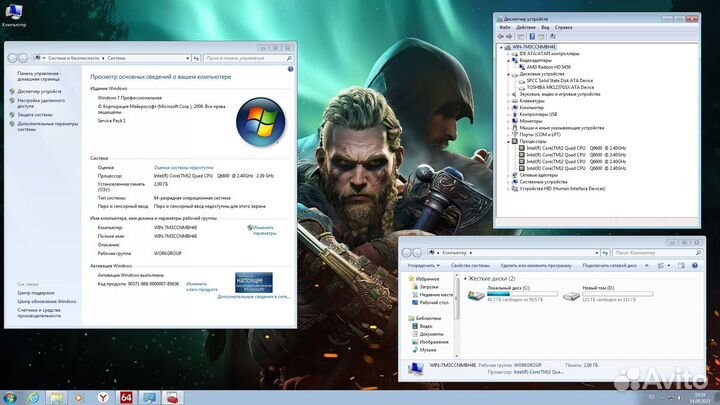Click Изменить параметры link in System window
The image size is (720, 405).
tap(265, 231)
